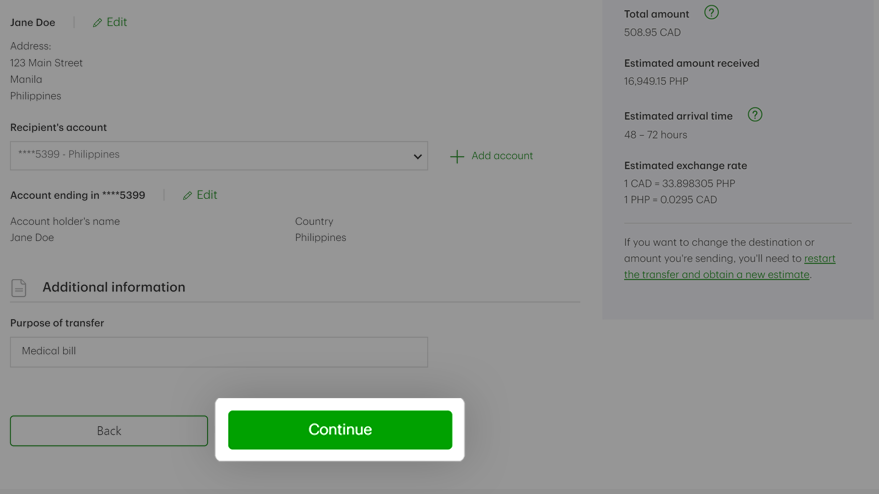Open the Estimated arrival time help icon

point(755,115)
